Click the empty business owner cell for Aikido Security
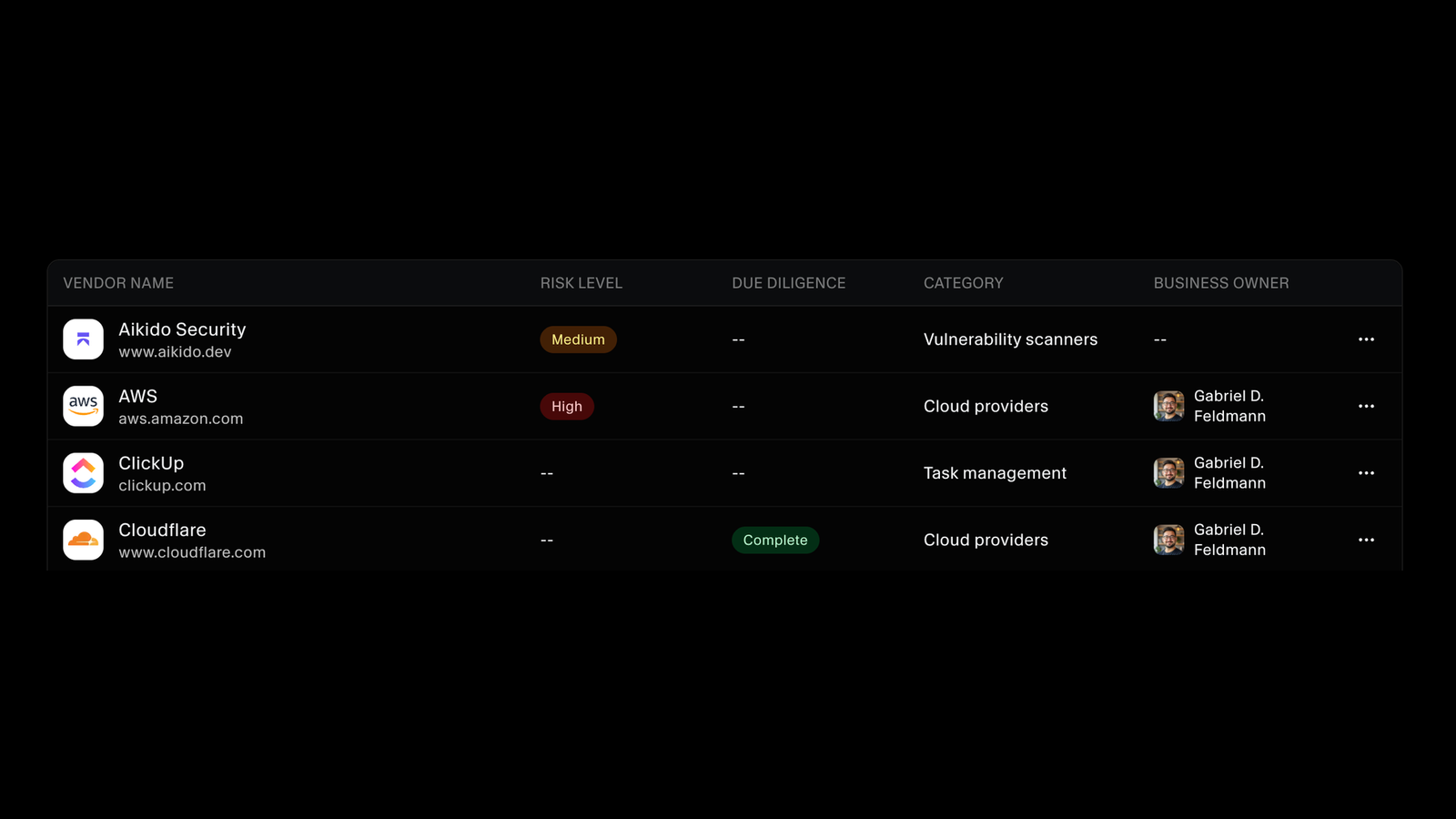The image size is (1456, 819). point(1160,339)
